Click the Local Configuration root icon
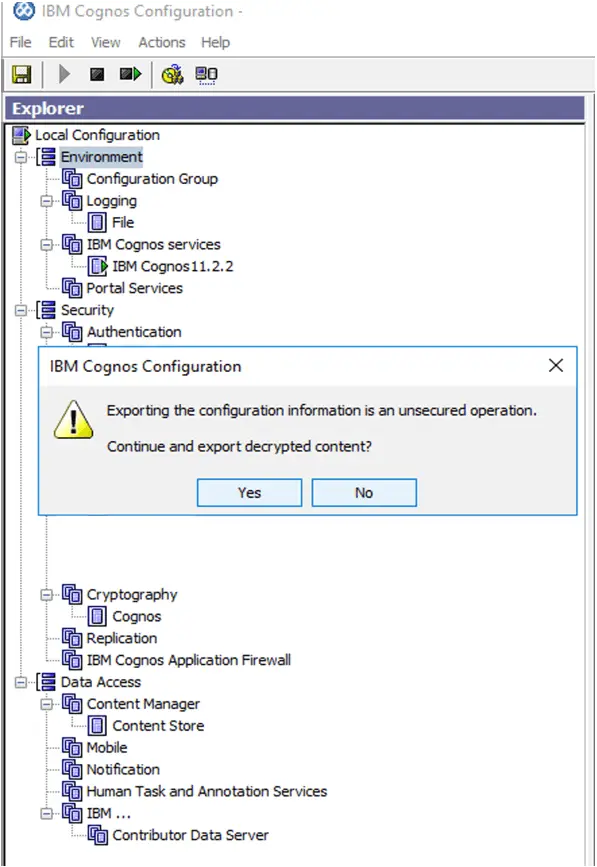Screen dimensions: 597x867 22,135
